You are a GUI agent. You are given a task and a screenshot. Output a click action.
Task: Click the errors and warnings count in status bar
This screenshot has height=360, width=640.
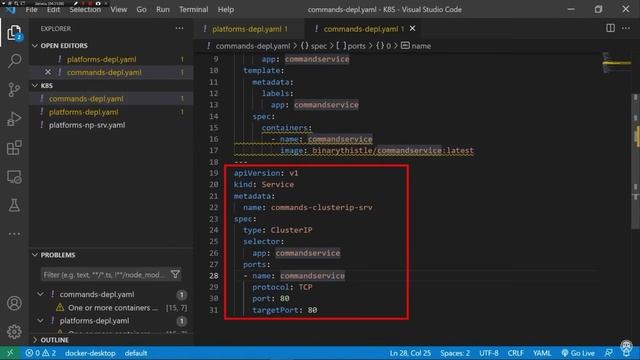(x=40, y=353)
